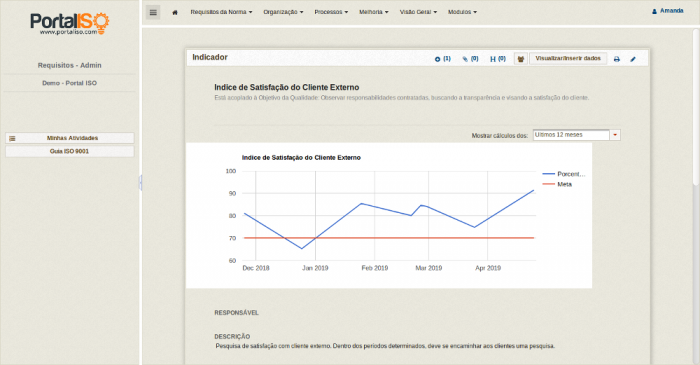Open the Modulos menu

462,12
